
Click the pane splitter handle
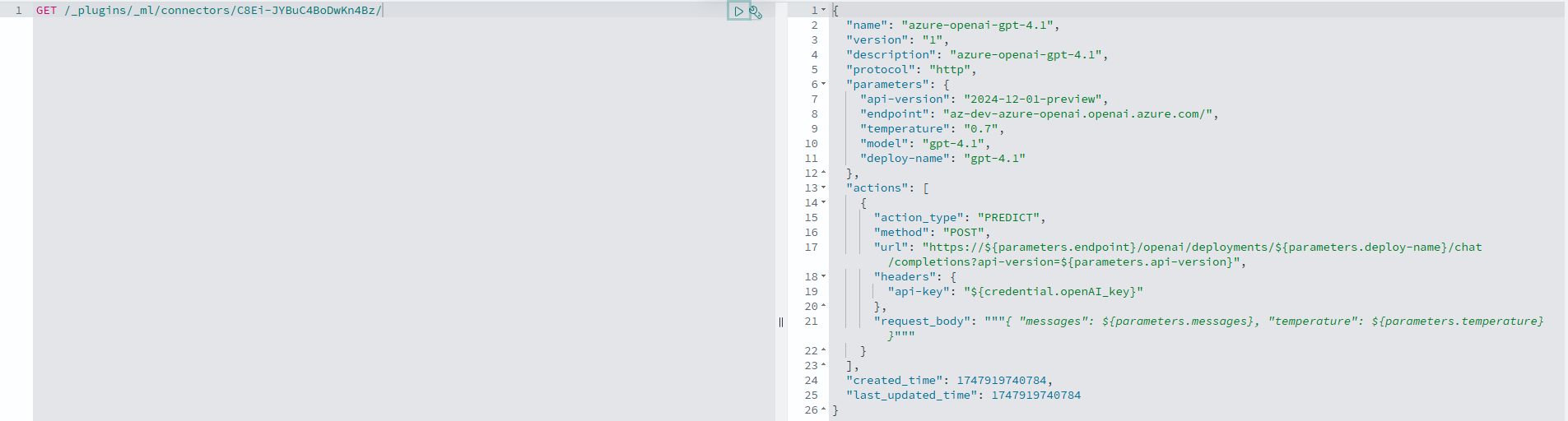coord(781,322)
